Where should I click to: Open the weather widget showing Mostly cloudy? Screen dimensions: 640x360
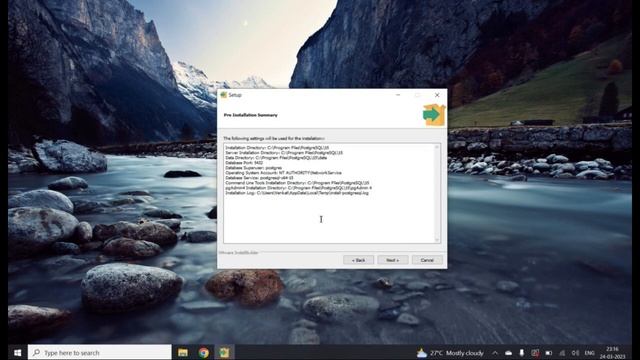pos(450,353)
